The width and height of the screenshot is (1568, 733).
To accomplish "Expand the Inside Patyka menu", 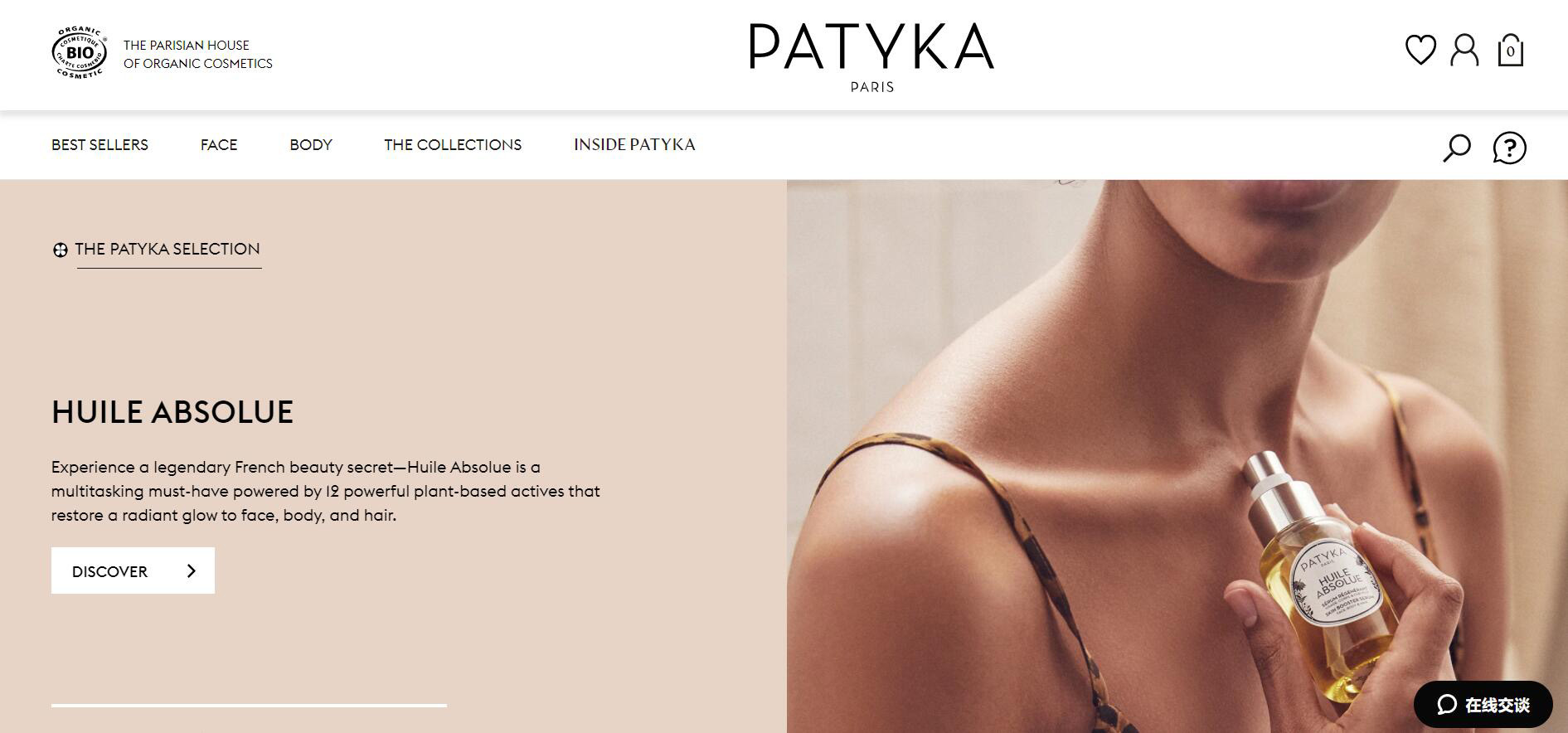I will pyautogui.click(x=634, y=144).
